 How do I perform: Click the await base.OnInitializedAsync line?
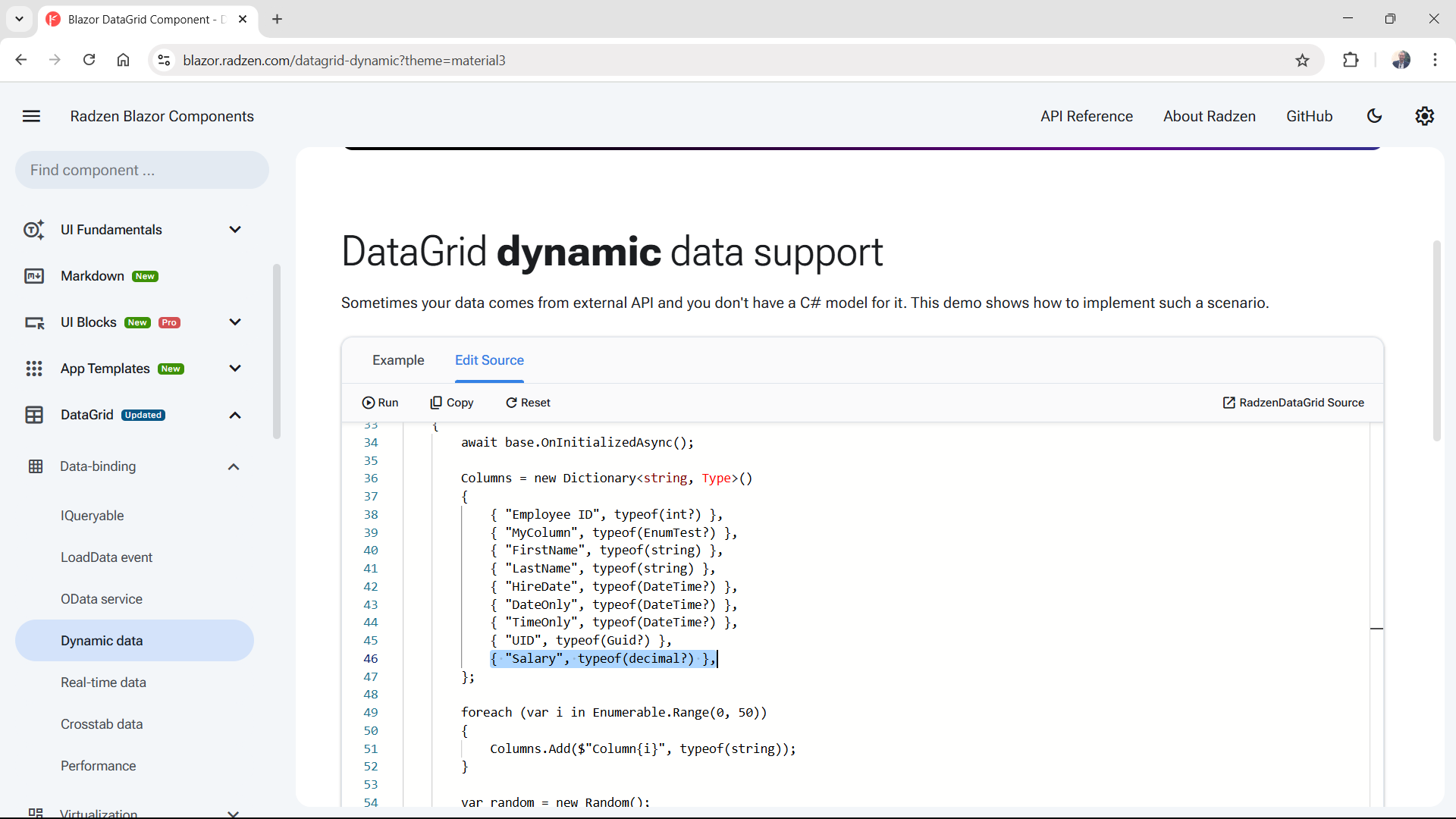click(x=577, y=442)
